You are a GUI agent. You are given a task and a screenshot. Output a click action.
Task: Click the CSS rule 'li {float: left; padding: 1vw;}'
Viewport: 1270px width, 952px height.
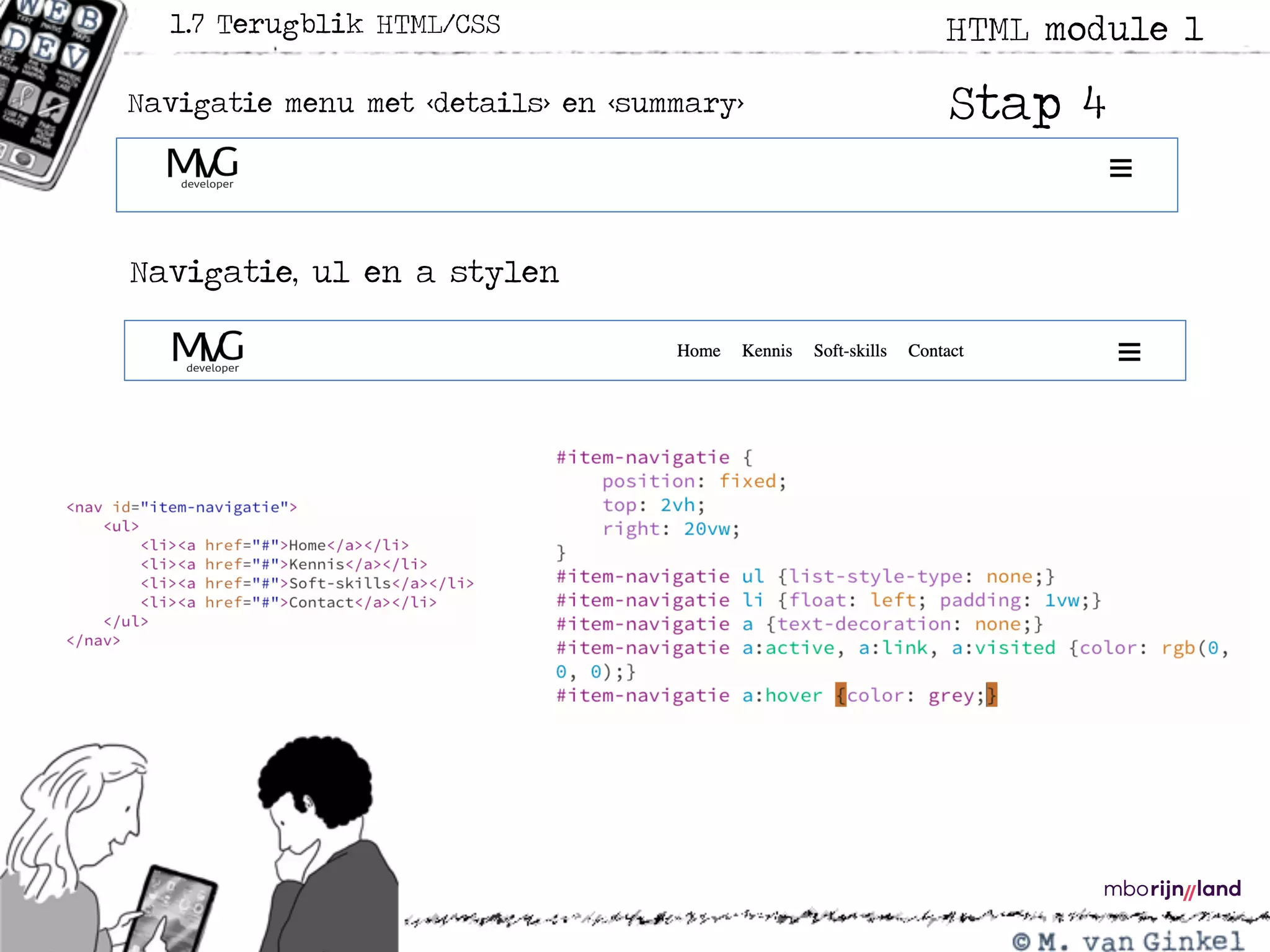pos(828,601)
